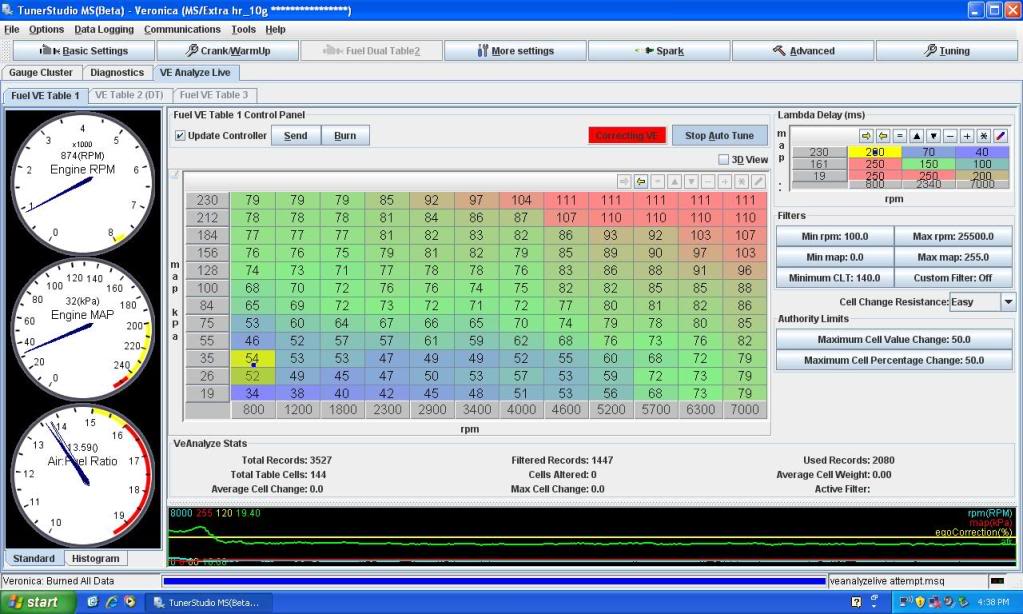Screen dimensions: 1023x614
Task: Click the plus increment icon on Lambda Delay table
Action: click(x=967, y=137)
